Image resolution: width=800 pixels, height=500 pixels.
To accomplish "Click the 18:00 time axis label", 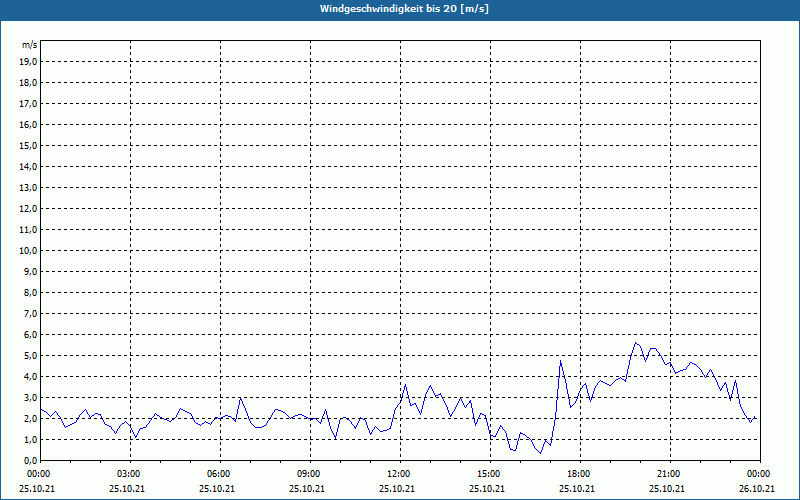I will pos(578,473).
